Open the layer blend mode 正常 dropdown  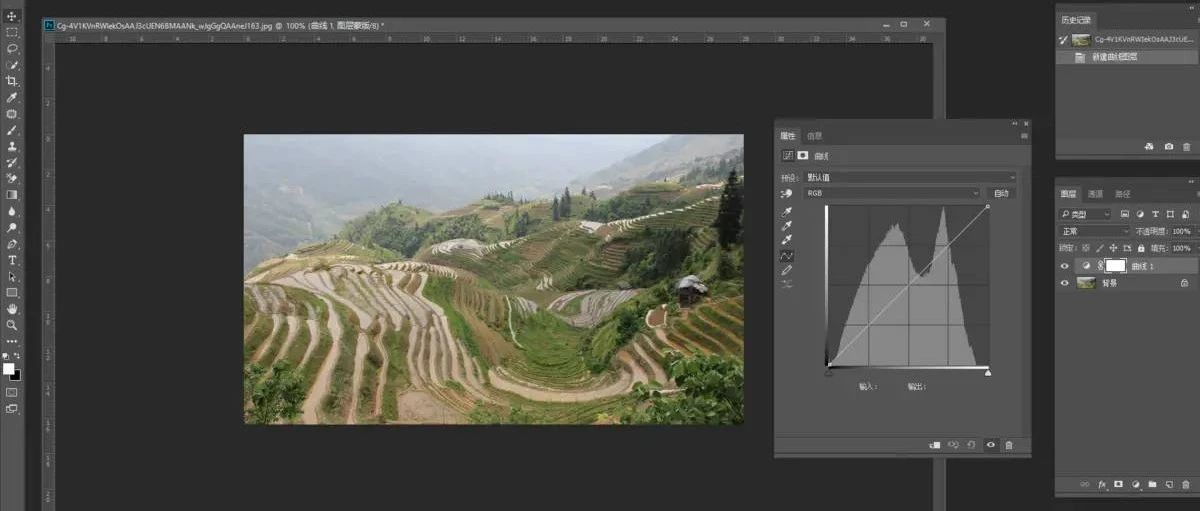click(x=1095, y=231)
